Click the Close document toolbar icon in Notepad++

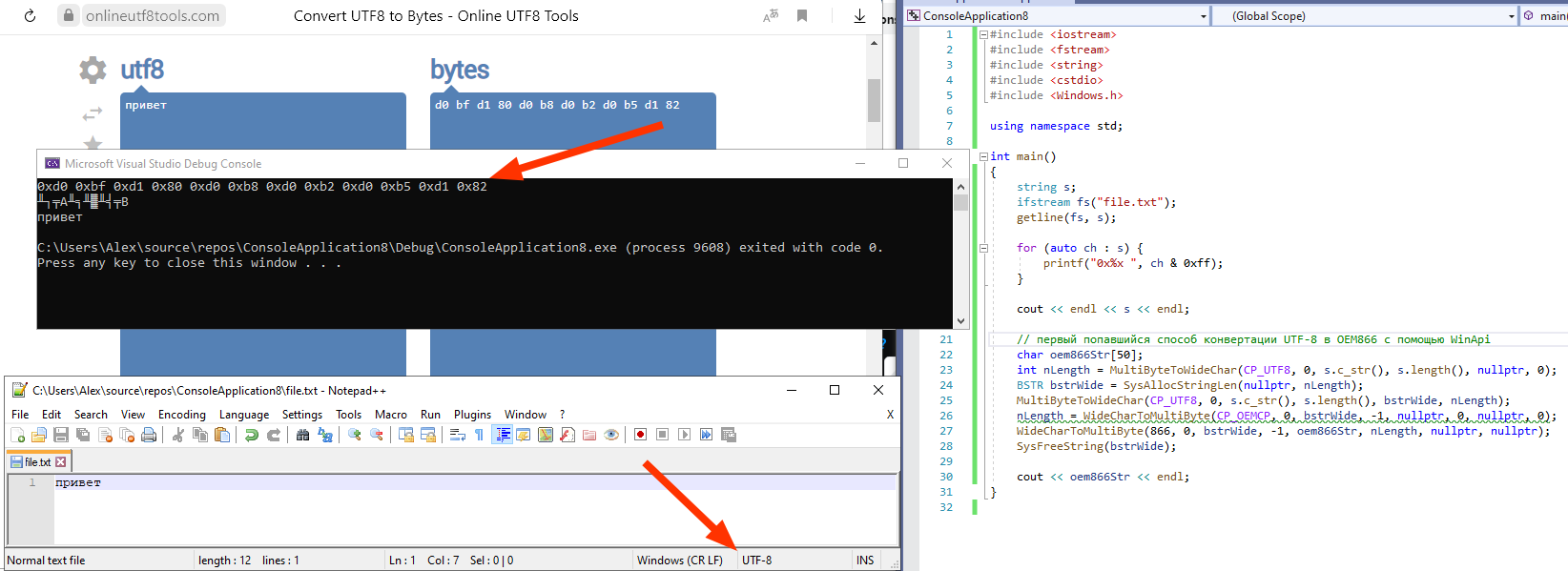click(105, 435)
